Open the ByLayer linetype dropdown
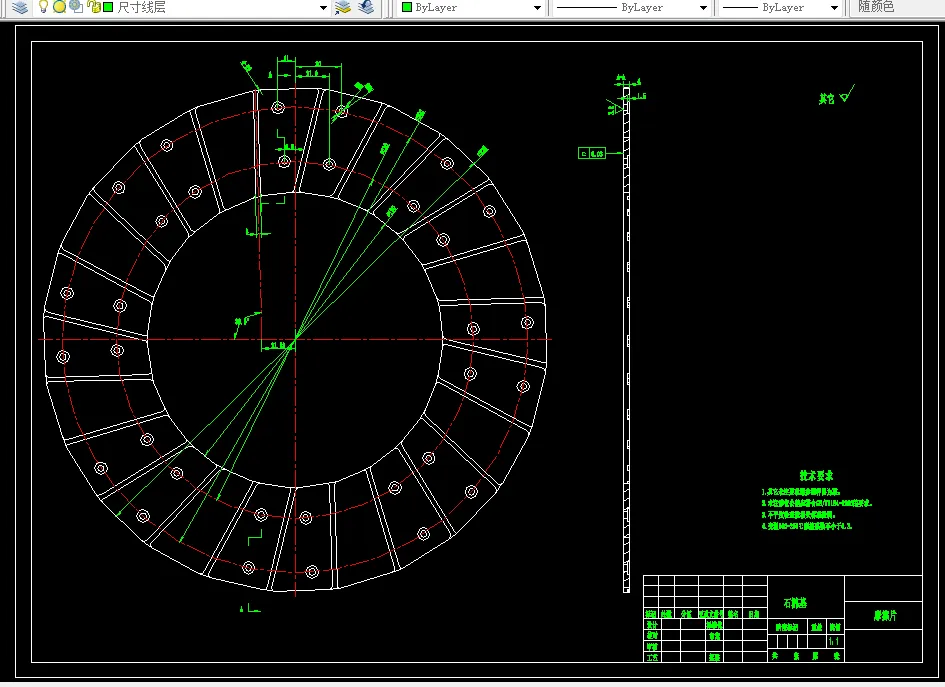The image size is (945, 687). coord(703,7)
